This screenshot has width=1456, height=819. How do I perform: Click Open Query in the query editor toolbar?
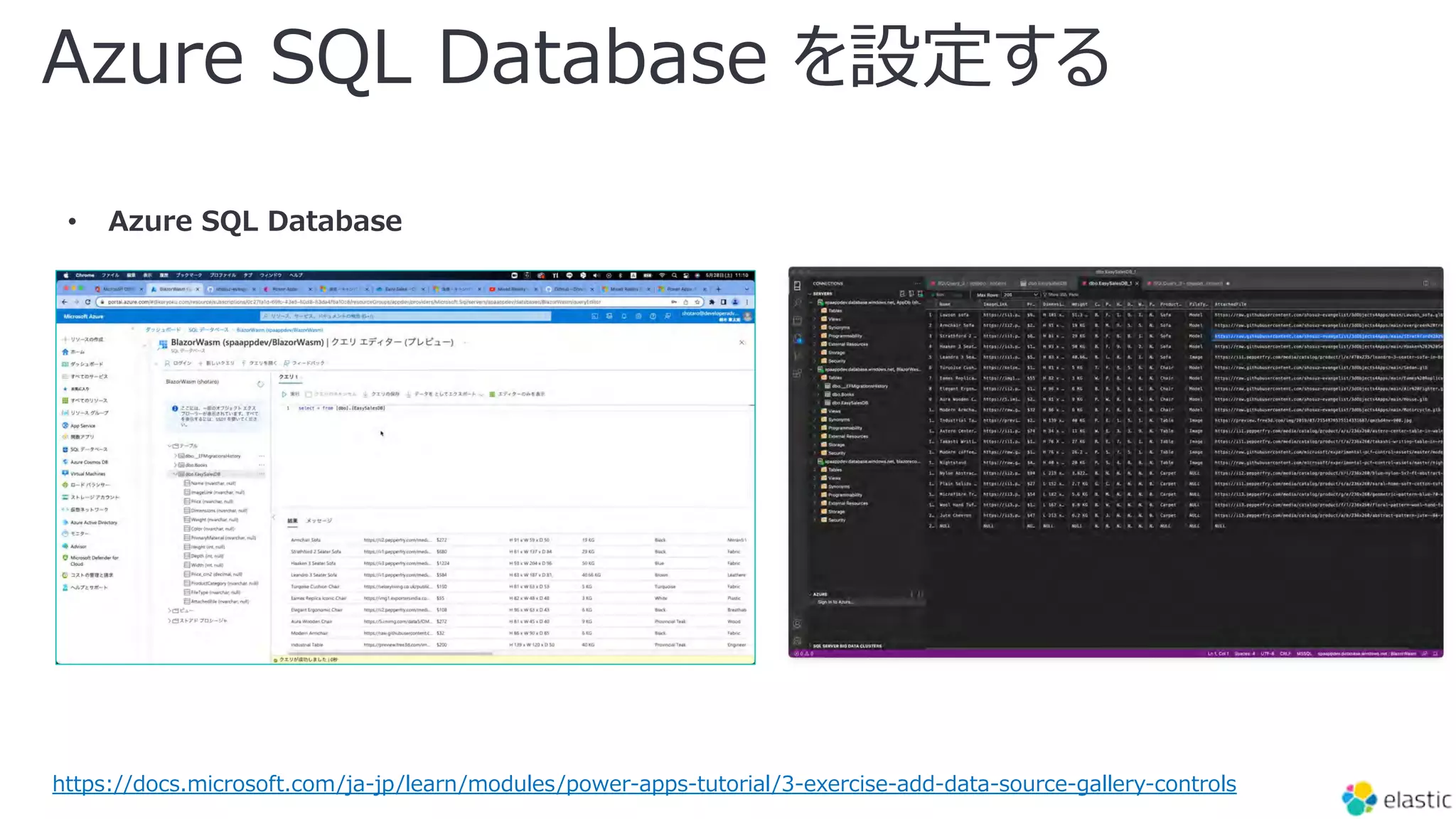(259, 363)
